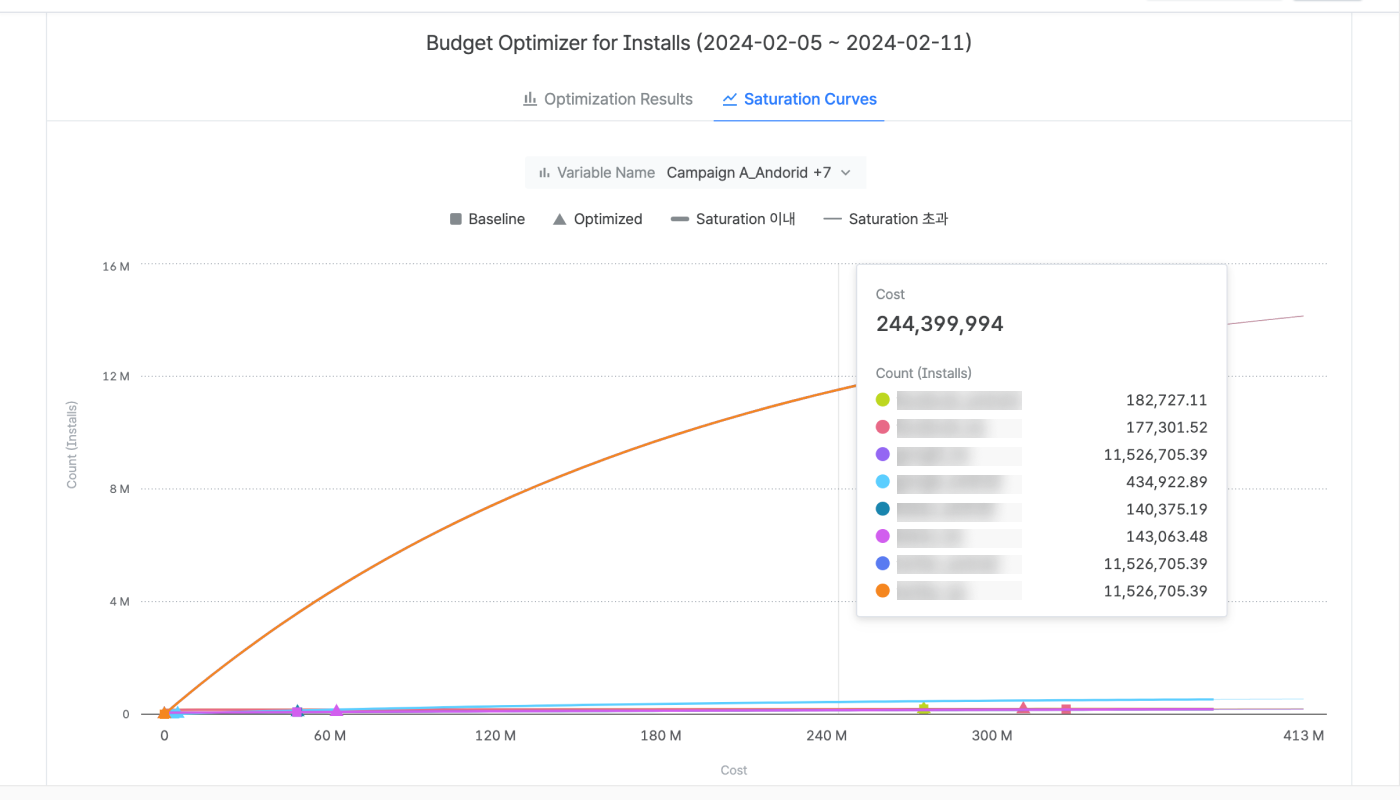Click the chevron beside Campaign A_Andorid +7
Screen dimensions: 1400x800
pyautogui.click(x=846, y=172)
